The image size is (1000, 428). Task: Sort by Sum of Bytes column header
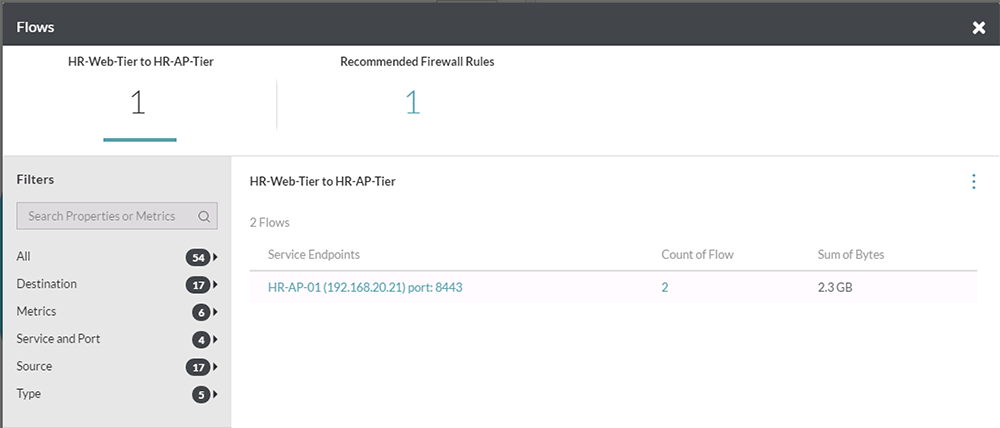pos(851,255)
